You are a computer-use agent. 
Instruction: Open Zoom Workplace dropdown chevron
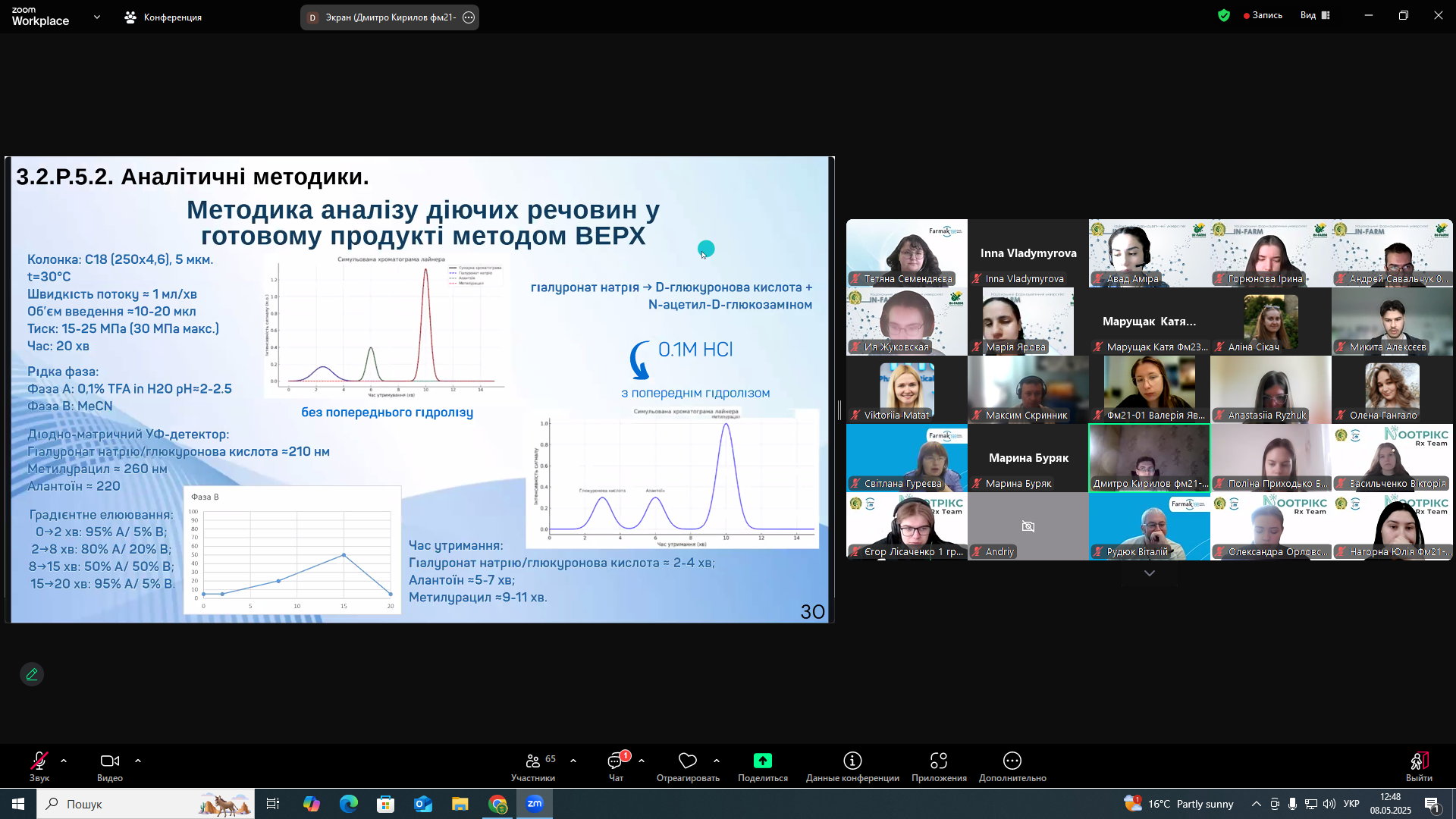[x=97, y=17]
